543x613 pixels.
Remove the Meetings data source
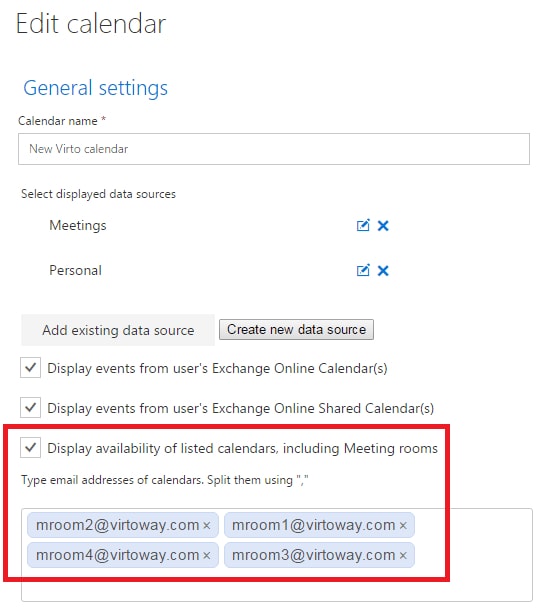coord(383,226)
